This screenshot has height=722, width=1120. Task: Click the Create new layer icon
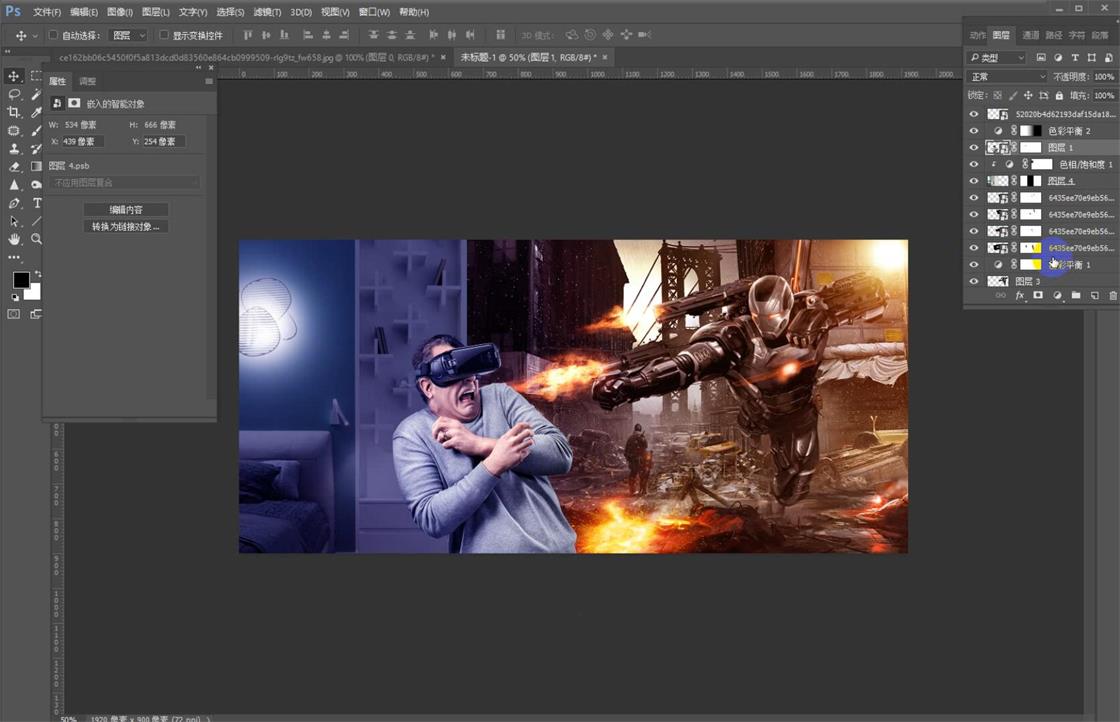point(1093,295)
